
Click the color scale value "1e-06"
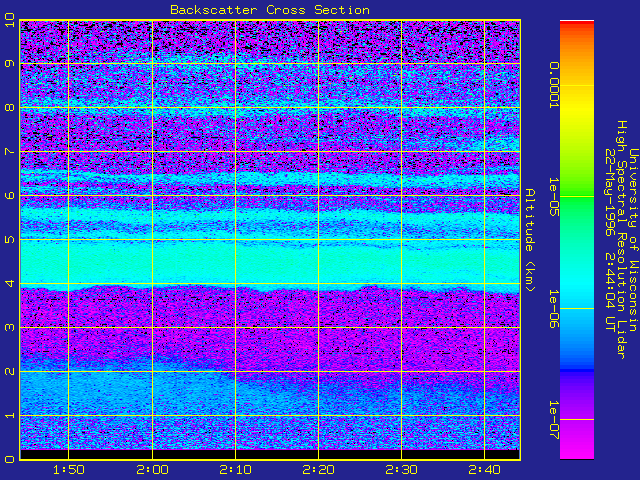point(553,309)
